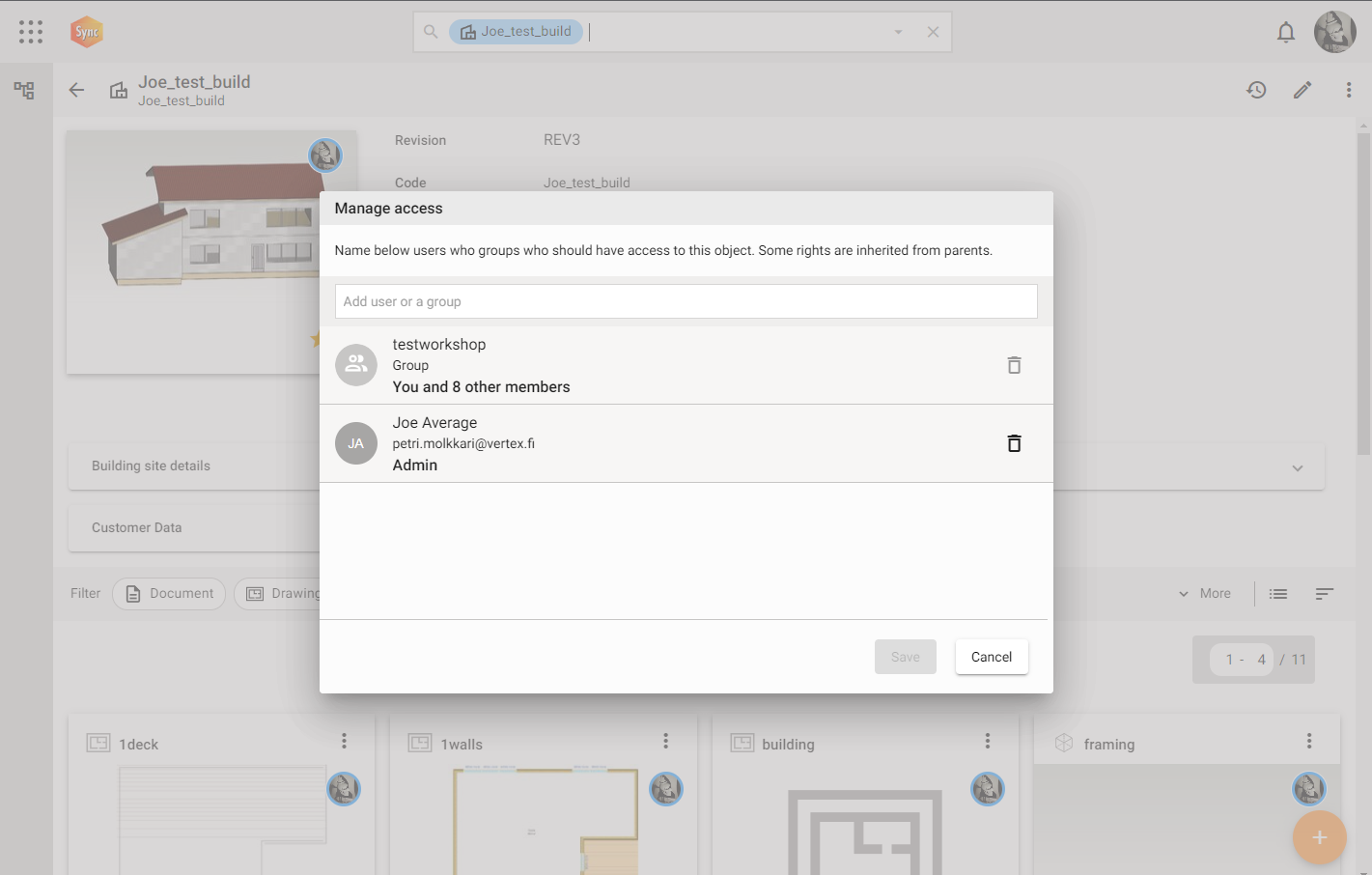
Task: Expand the More filters dropdown
Action: coord(1205,594)
